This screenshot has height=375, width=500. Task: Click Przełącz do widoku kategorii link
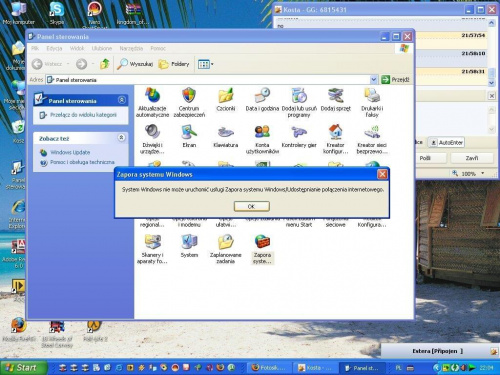click(x=83, y=115)
